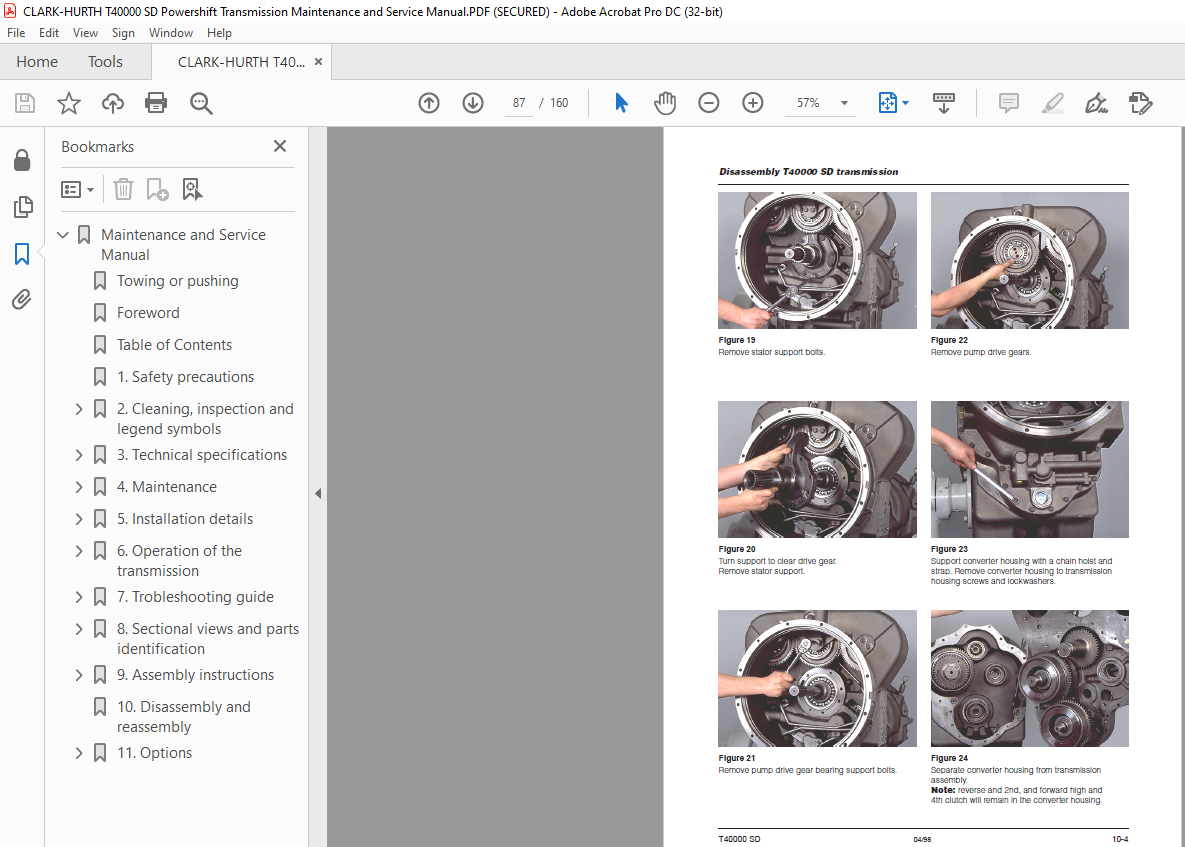Switch to the Home tab
The image size is (1185, 847).
37,62
